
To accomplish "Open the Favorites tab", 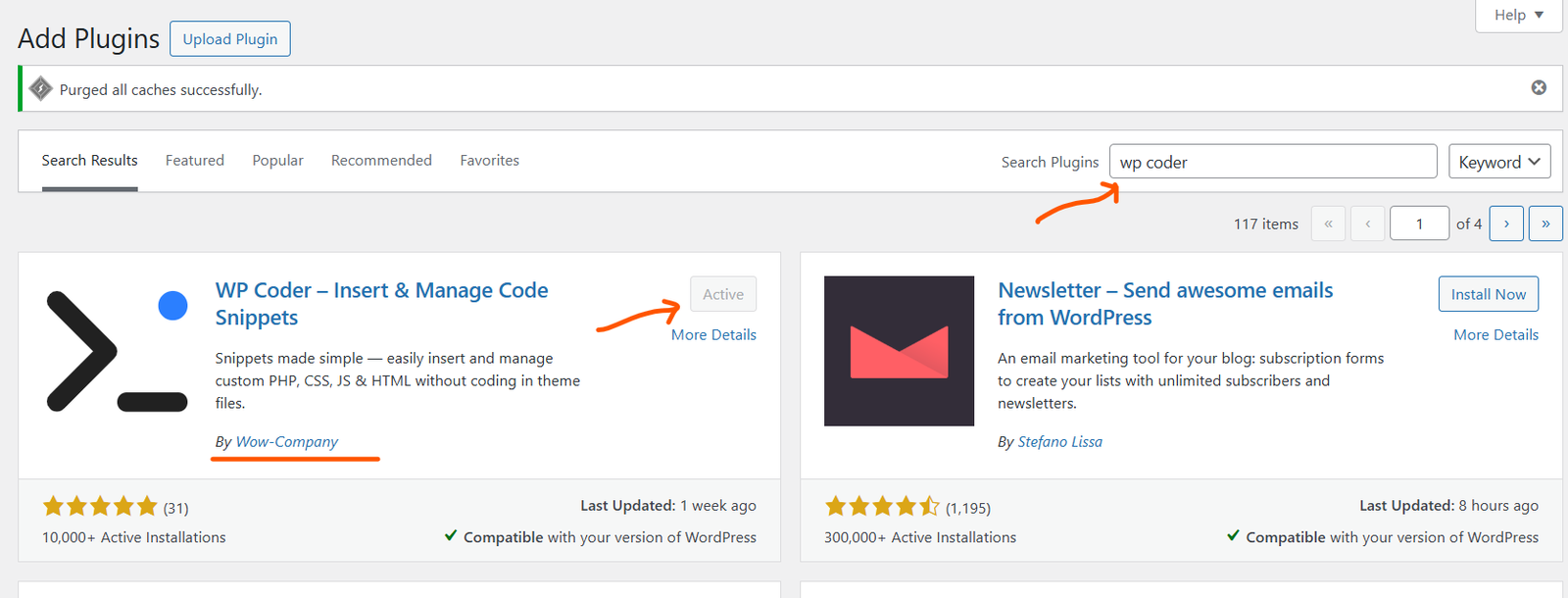I will click(x=489, y=161).
